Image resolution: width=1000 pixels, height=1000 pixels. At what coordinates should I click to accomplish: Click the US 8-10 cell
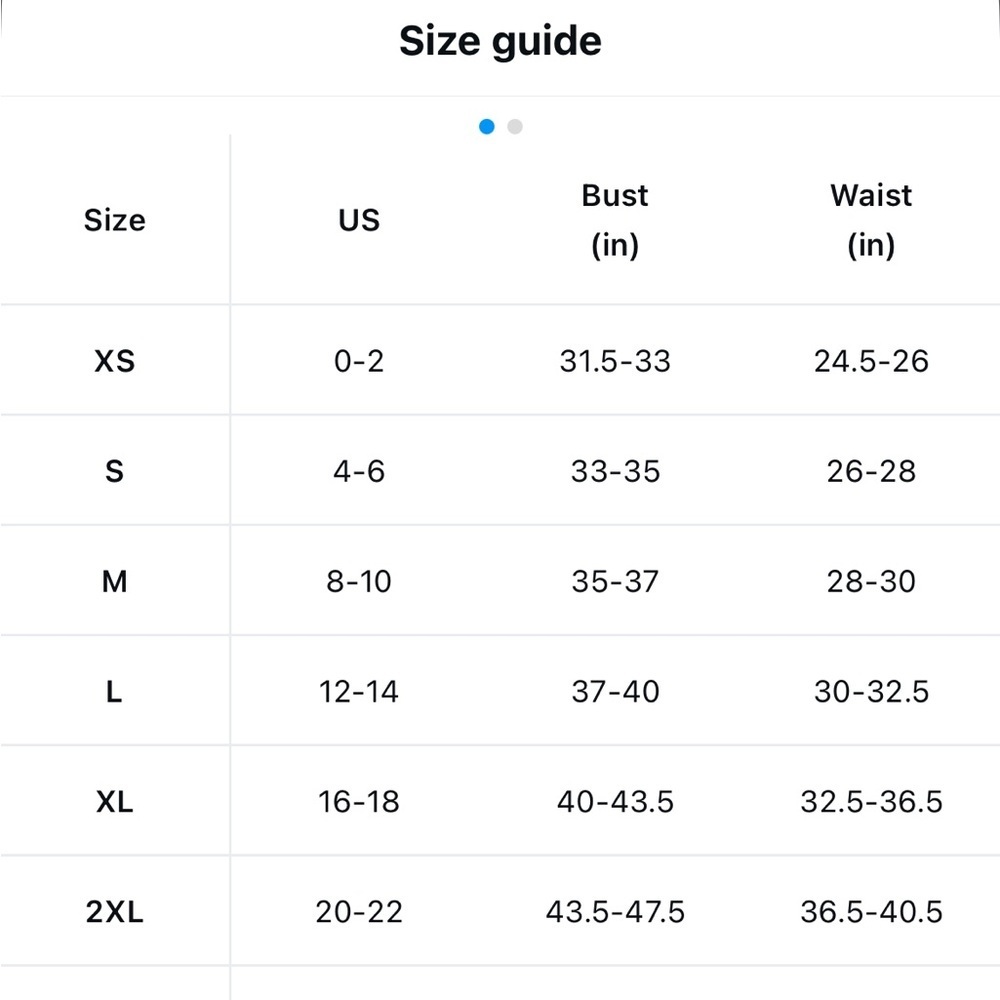point(359,582)
